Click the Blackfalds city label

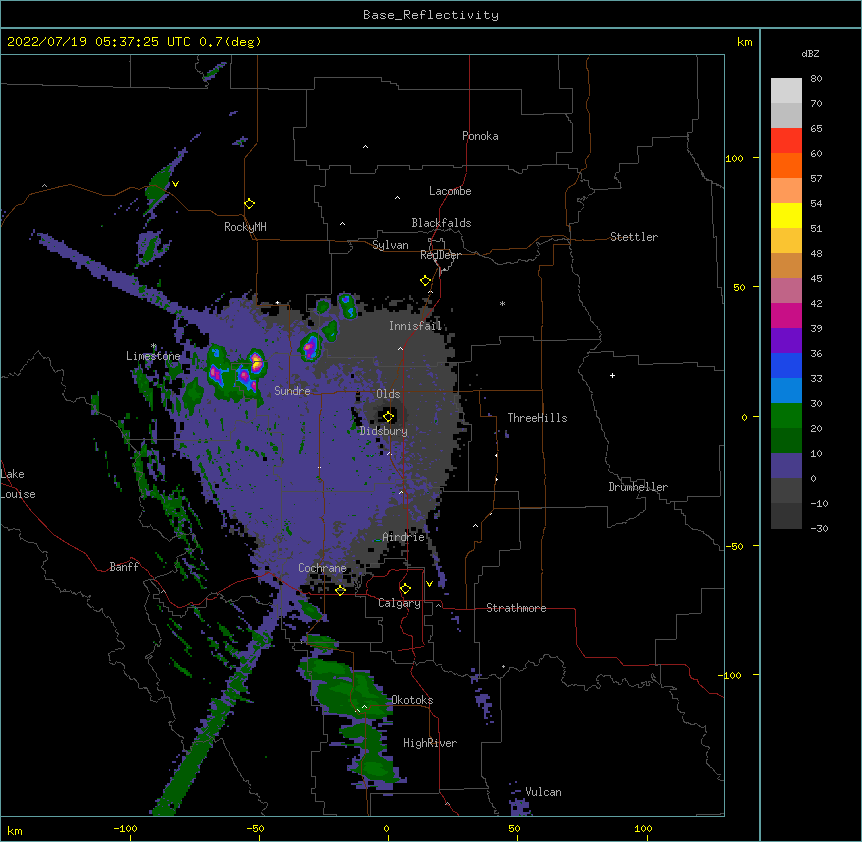tap(441, 223)
